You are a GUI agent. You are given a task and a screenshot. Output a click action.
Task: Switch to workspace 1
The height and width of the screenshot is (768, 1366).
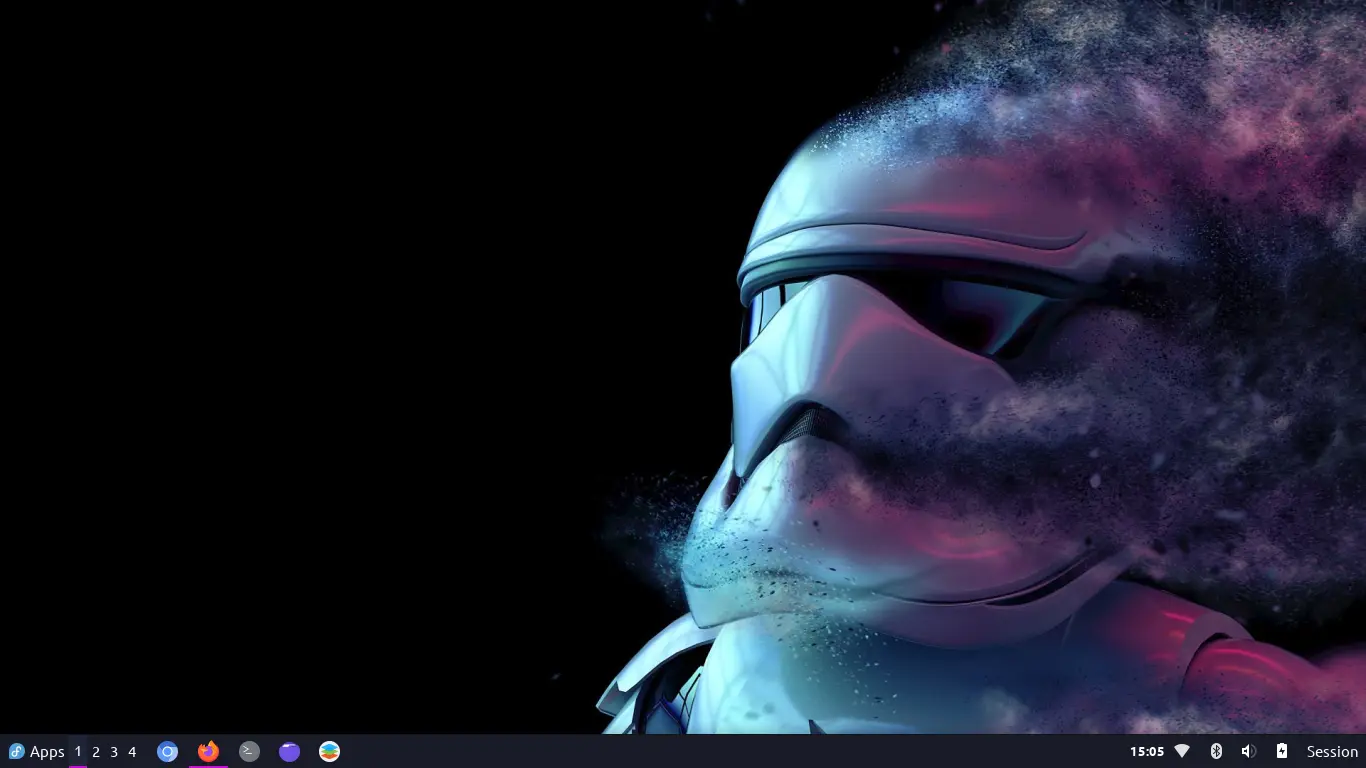click(x=78, y=751)
